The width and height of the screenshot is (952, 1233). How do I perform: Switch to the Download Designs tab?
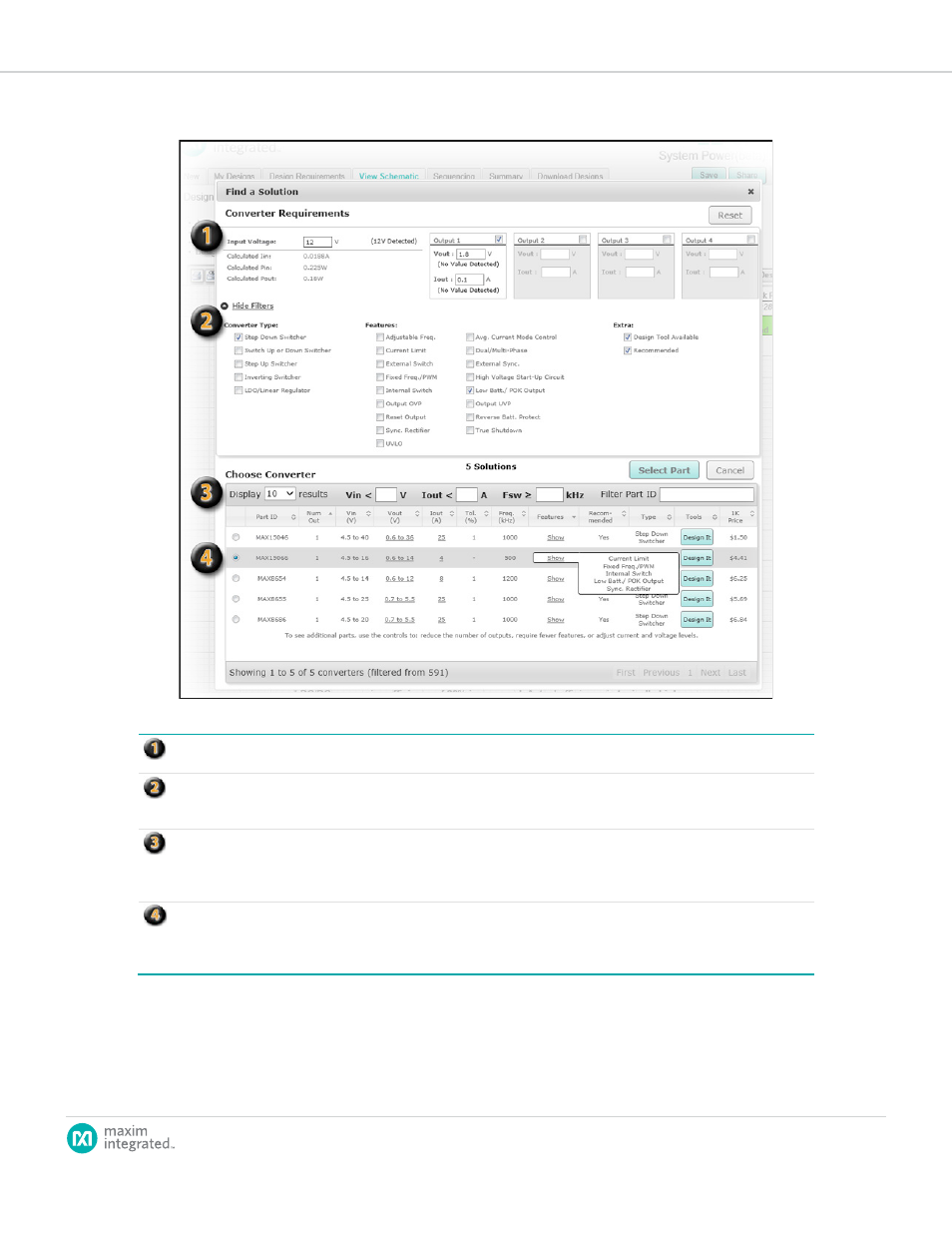[571, 176]
